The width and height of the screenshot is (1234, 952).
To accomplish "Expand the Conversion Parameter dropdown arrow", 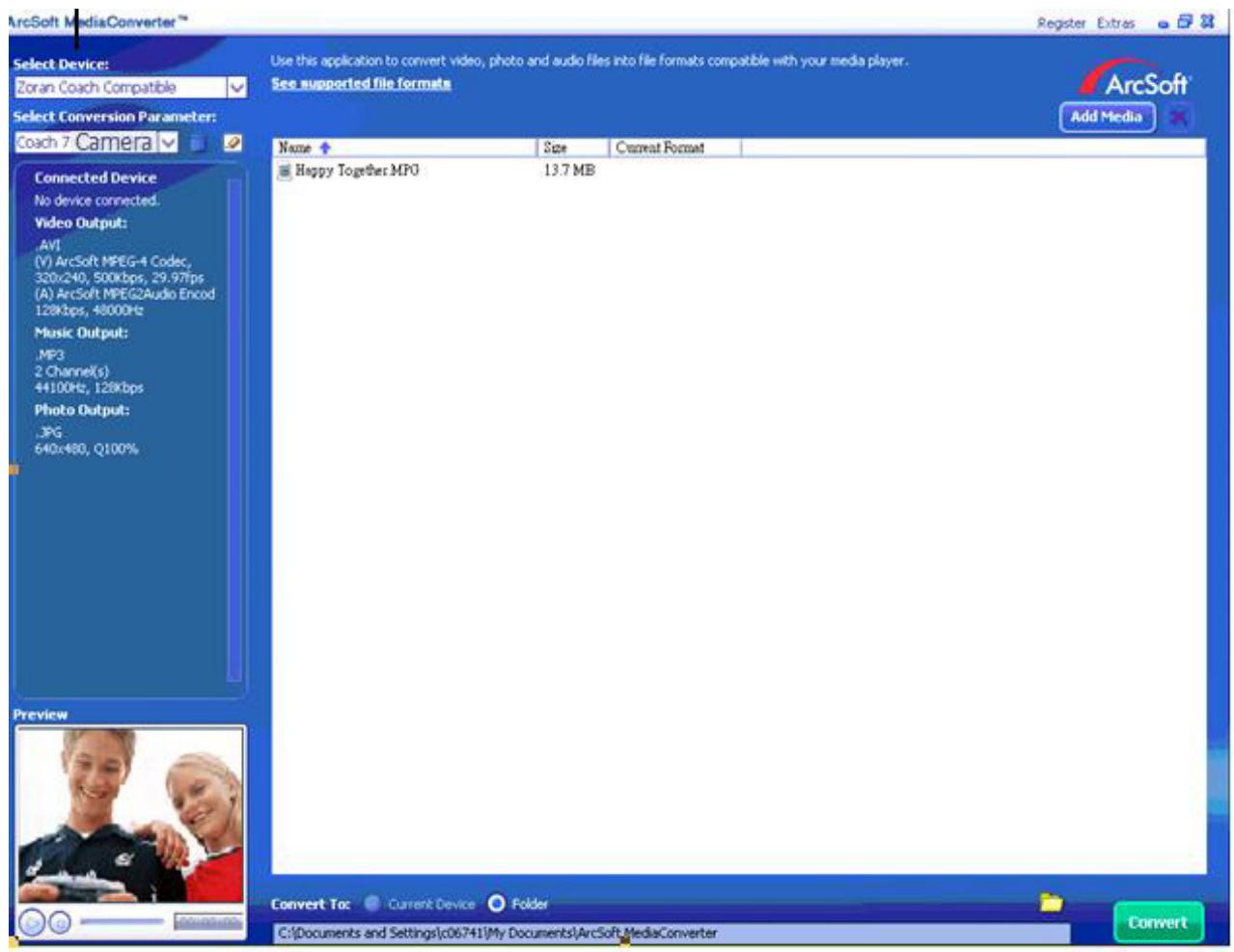I will [168, 143].
